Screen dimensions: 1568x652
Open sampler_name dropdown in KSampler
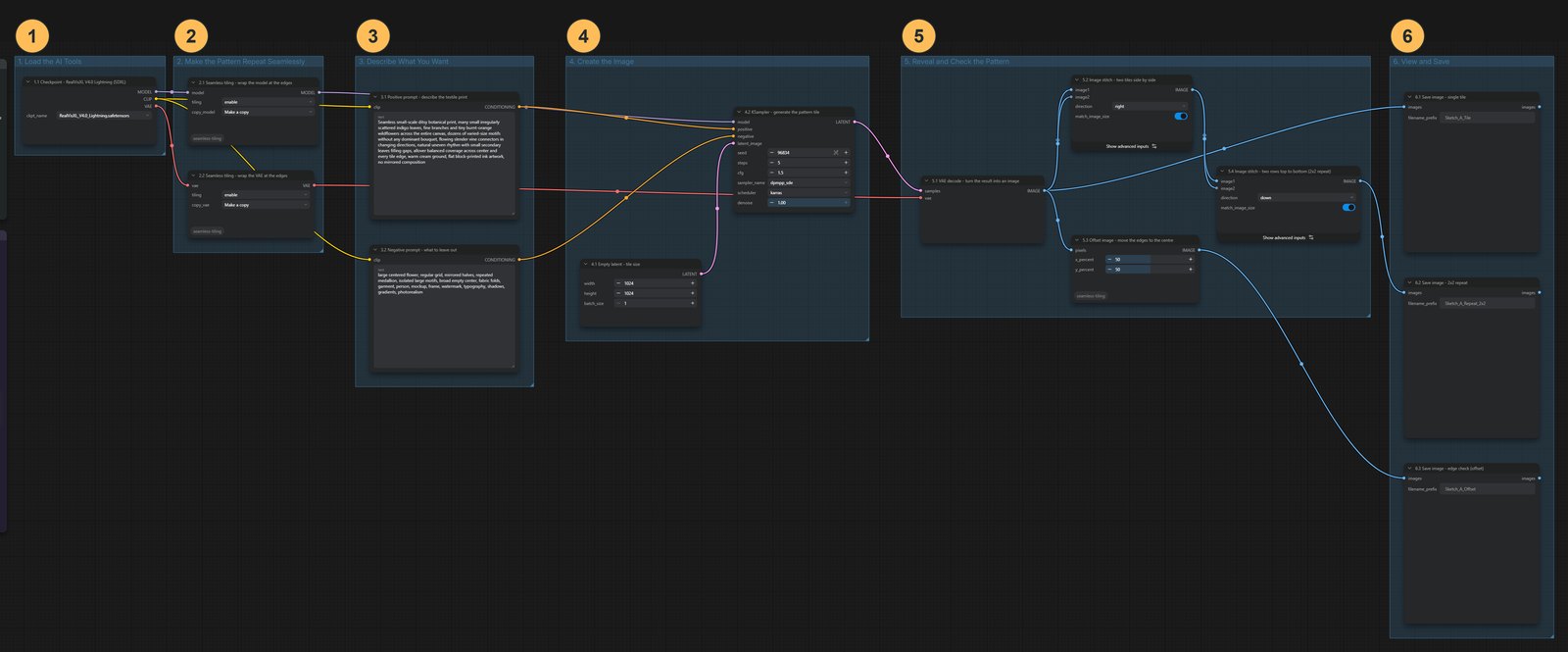point(808,182)
